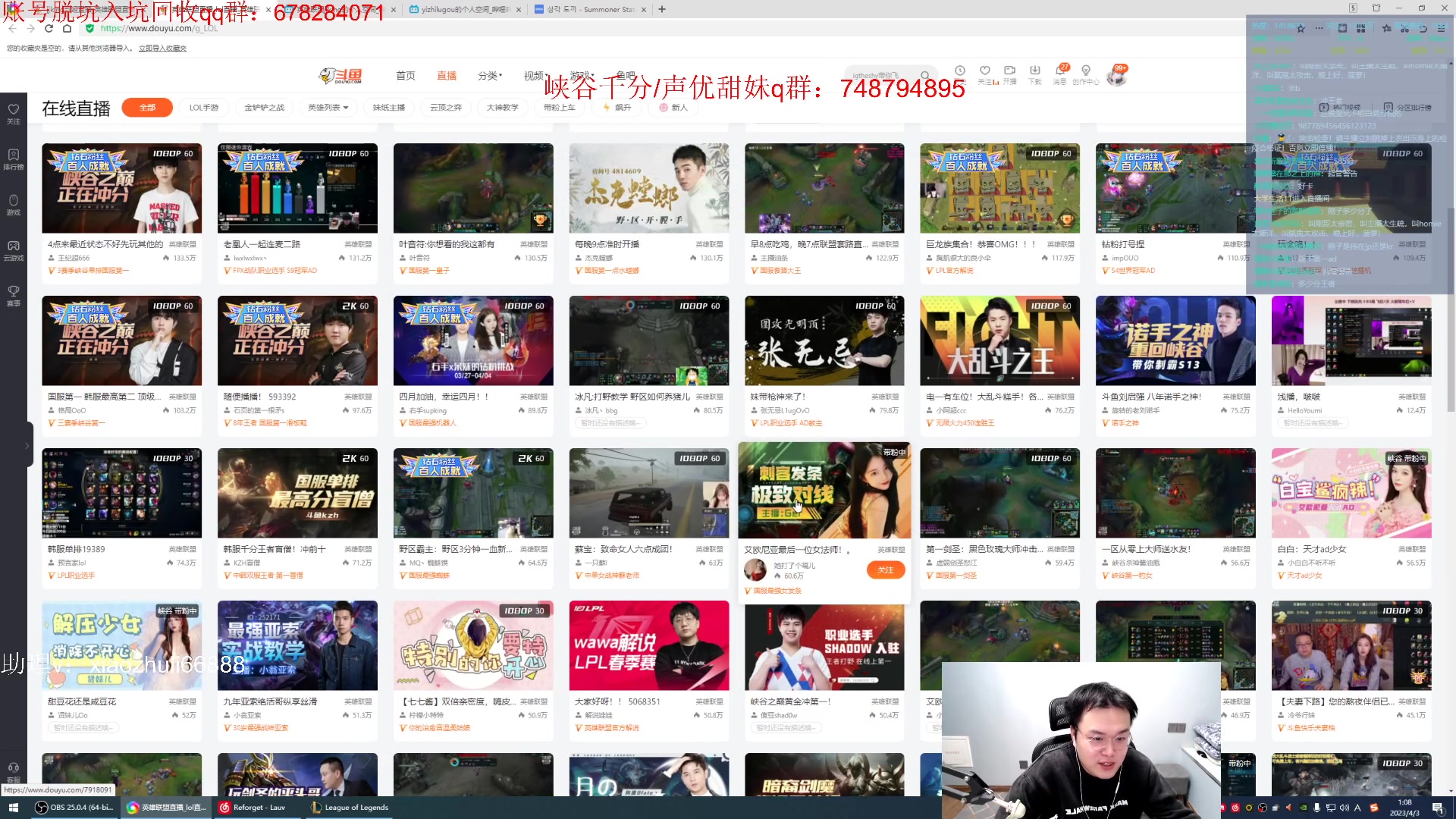The image size is (1456, 819).
Task: Switch to the 直播 nav item
Action: (x=447, y=76)
